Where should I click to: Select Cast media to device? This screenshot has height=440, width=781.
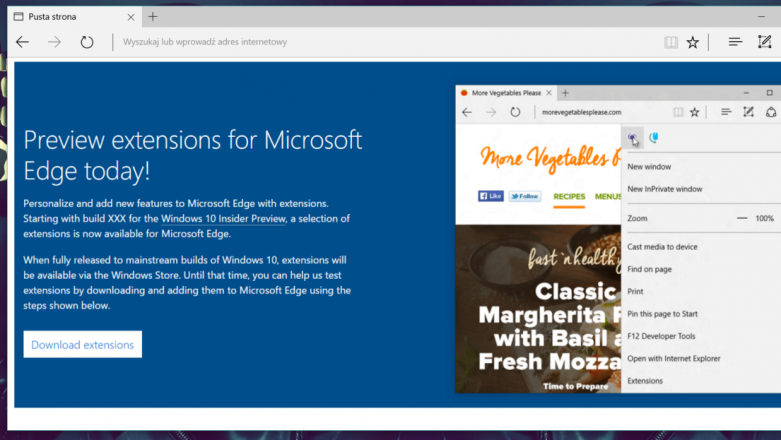click(x=662, y=247)
